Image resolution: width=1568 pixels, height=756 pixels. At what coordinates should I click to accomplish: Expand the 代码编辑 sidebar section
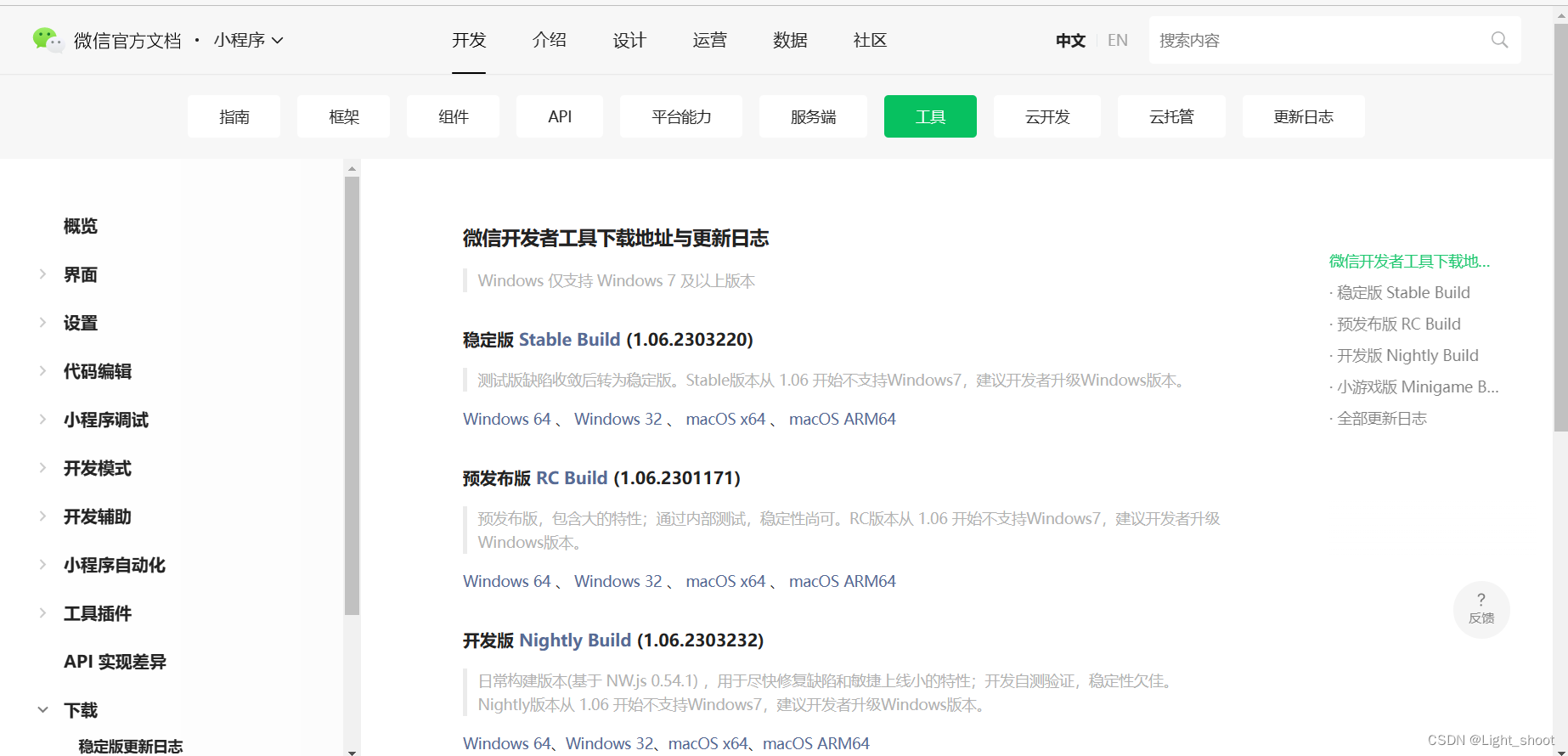42,371
